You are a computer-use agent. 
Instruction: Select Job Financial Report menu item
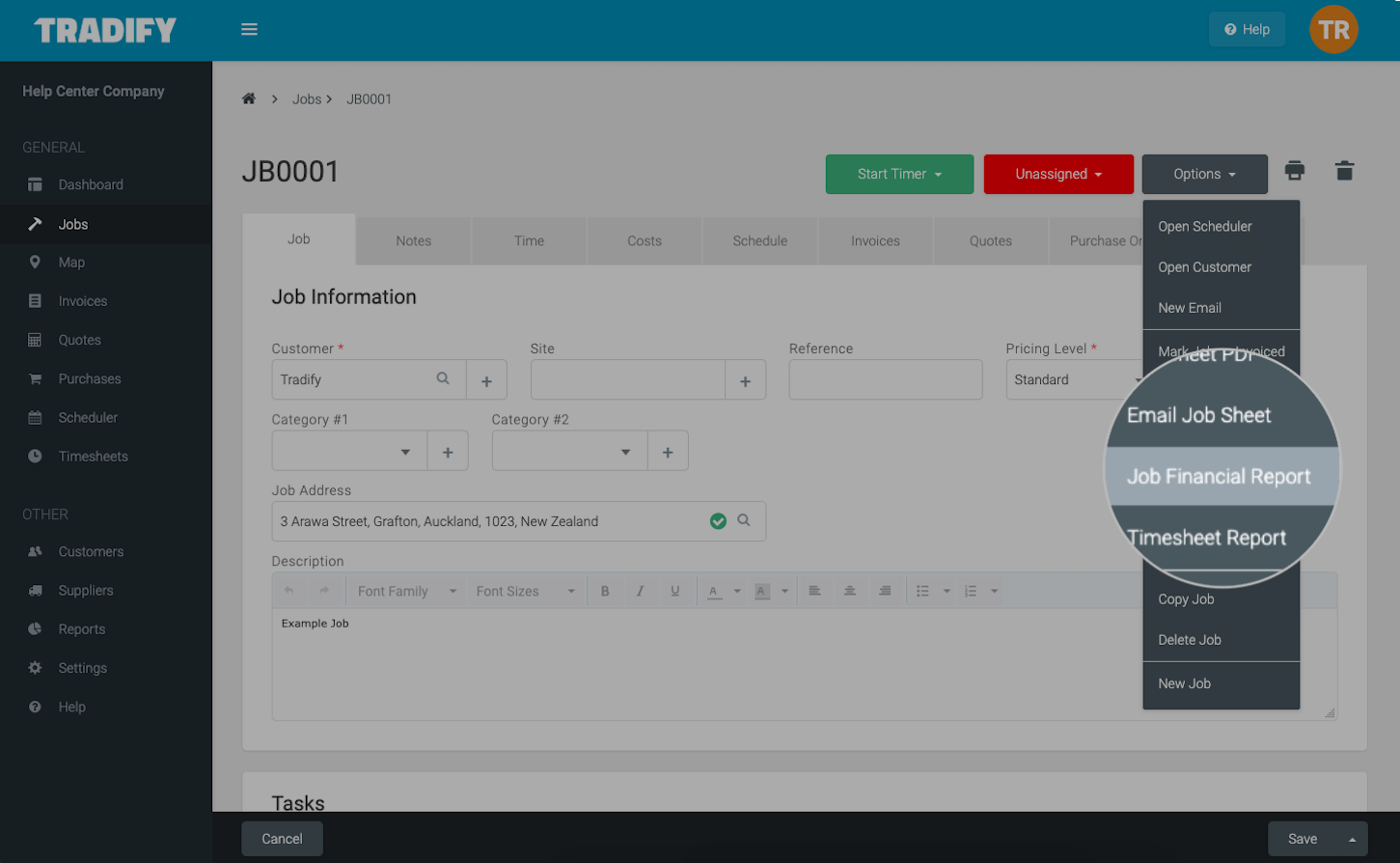point(1219,477)
